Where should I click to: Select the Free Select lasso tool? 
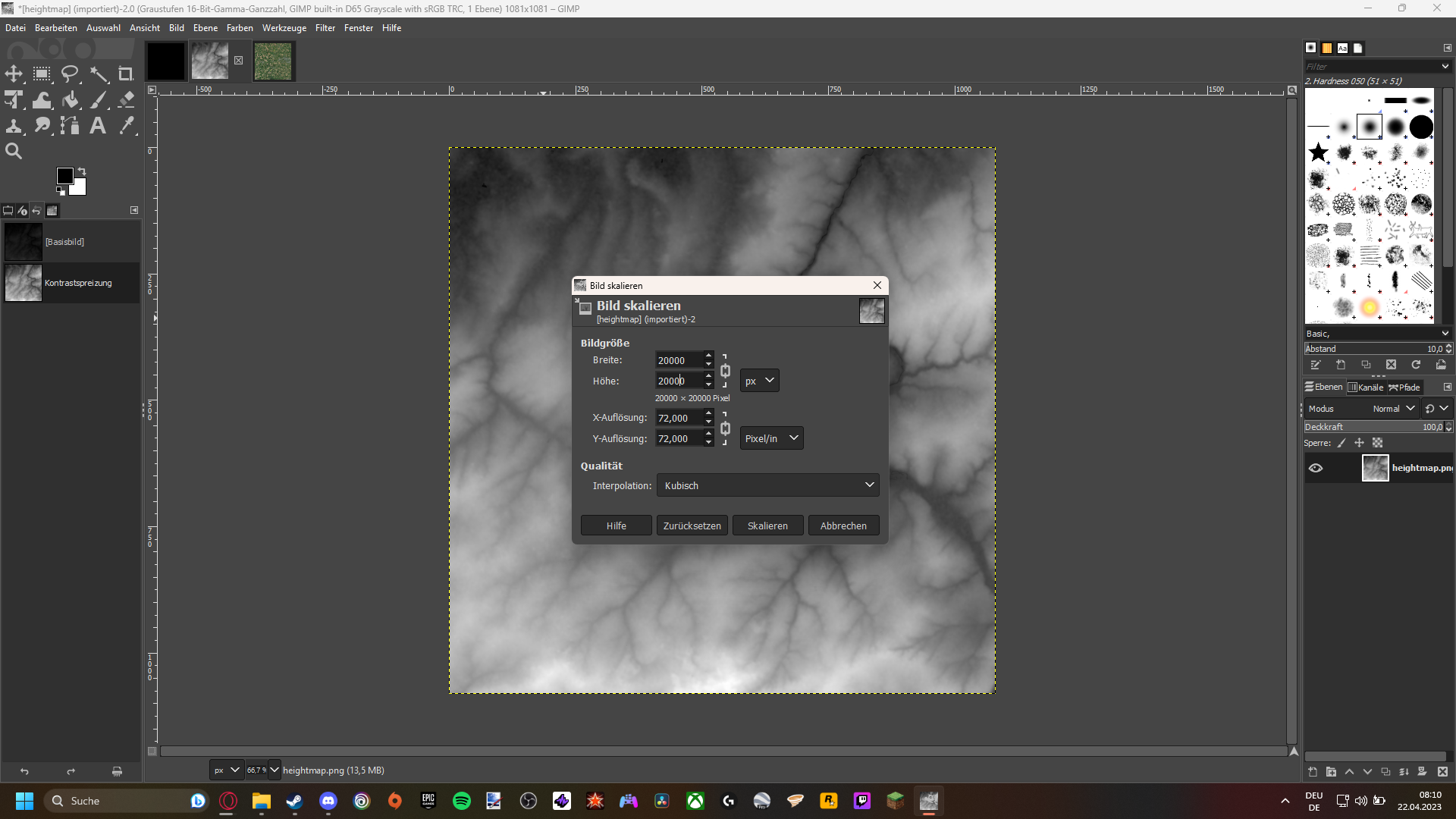coord(70,74)
